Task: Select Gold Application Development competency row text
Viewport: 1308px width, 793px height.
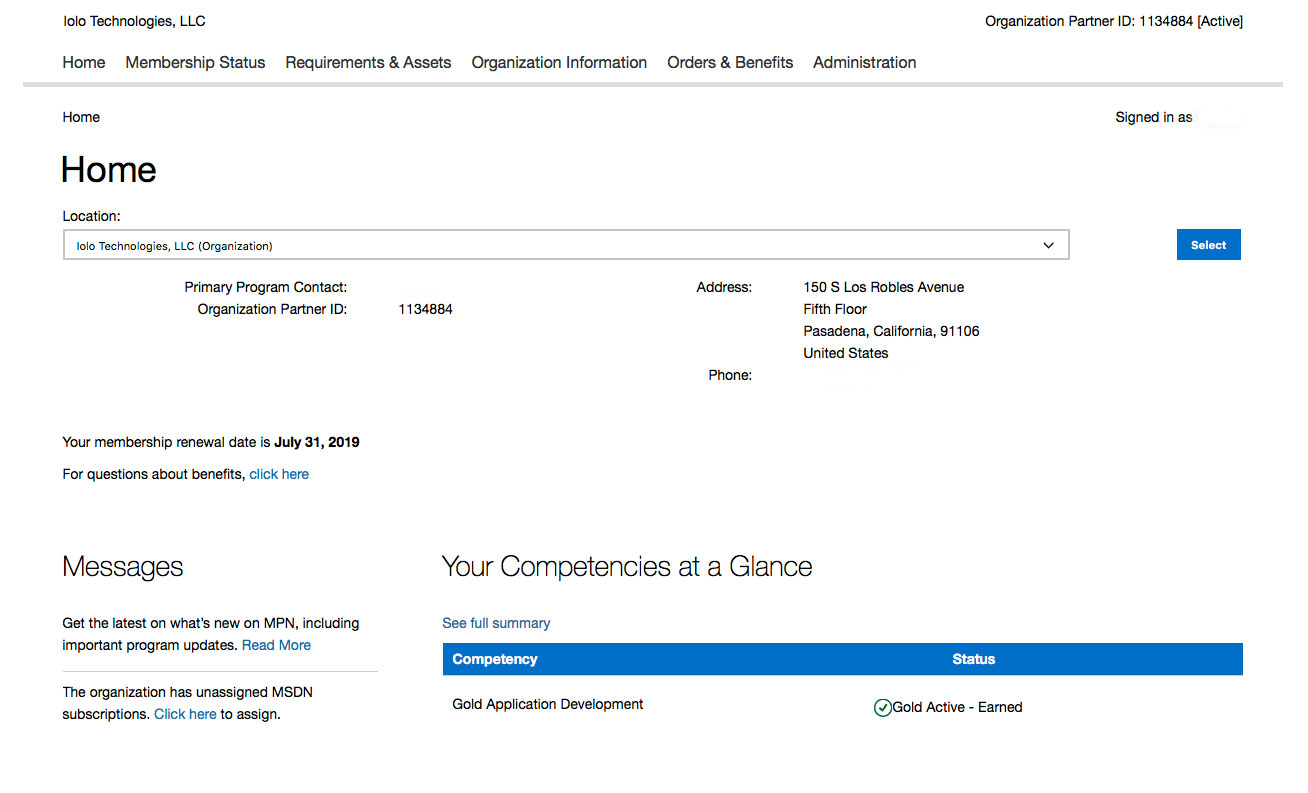Action: click(x=548, y=704)
